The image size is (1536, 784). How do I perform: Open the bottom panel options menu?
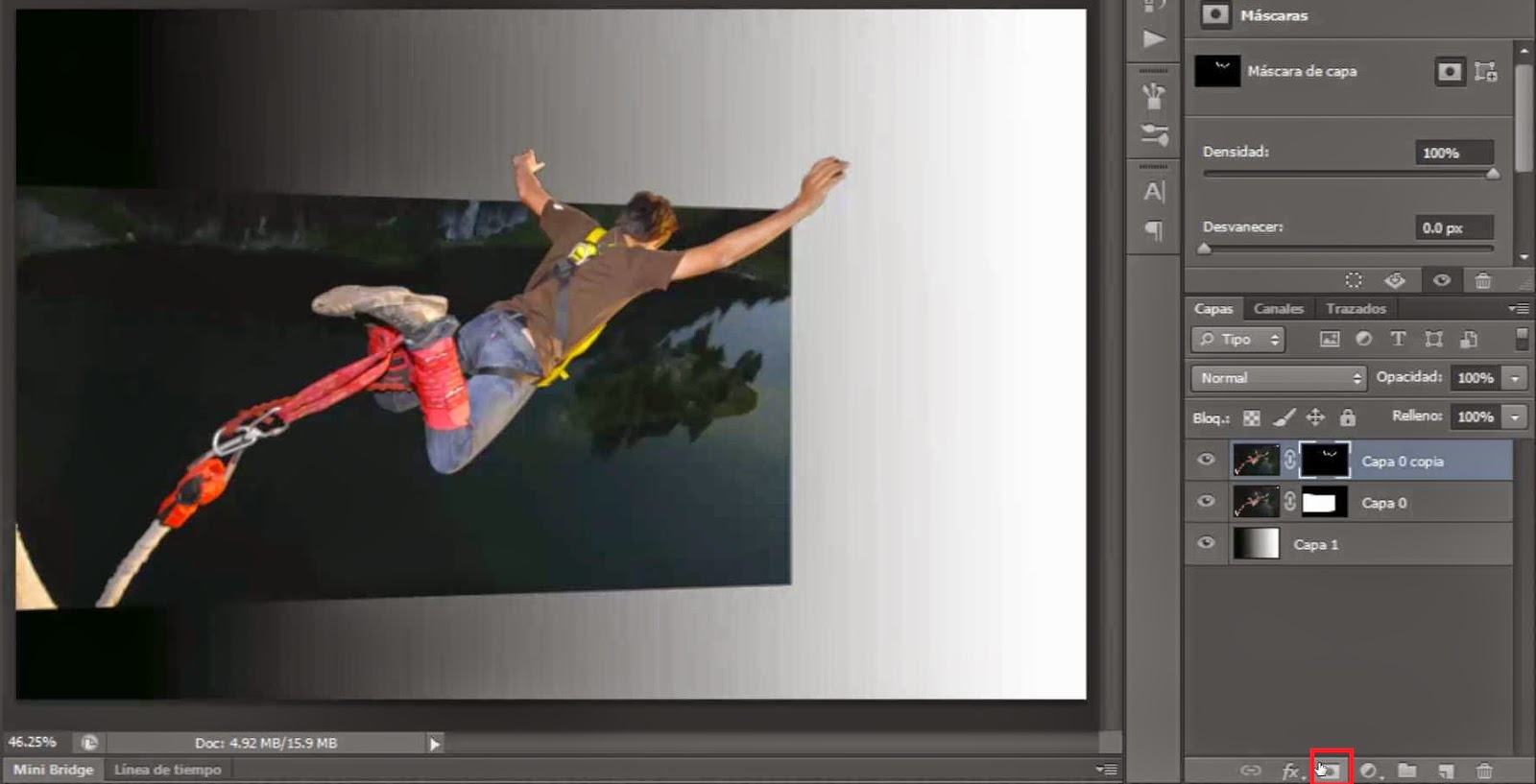pyautogui.click(x=1107, y=769)
